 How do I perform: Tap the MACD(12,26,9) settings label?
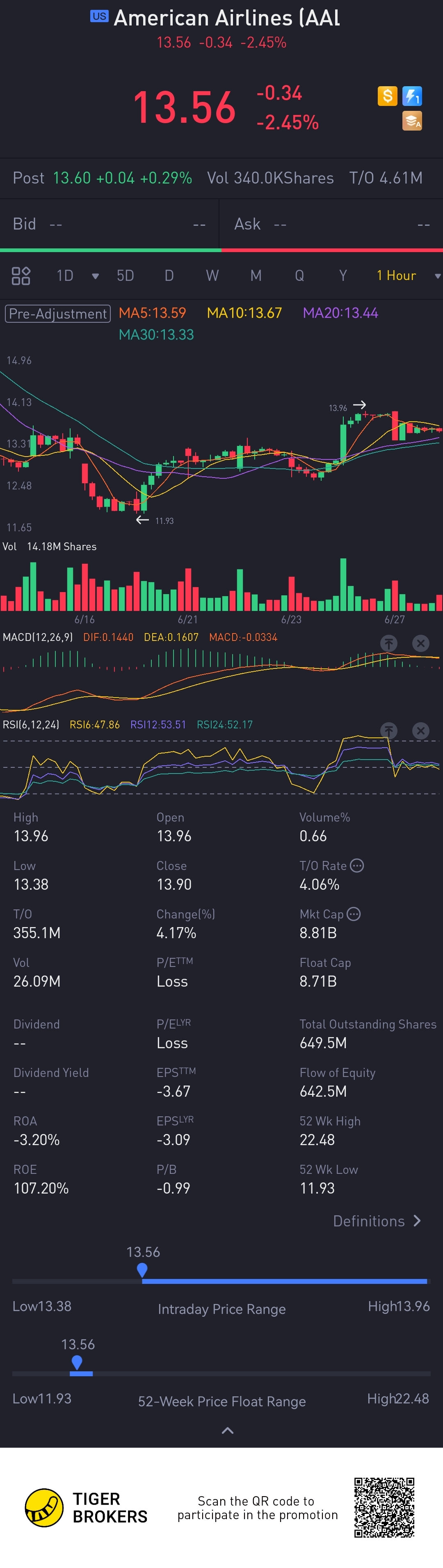38,637
